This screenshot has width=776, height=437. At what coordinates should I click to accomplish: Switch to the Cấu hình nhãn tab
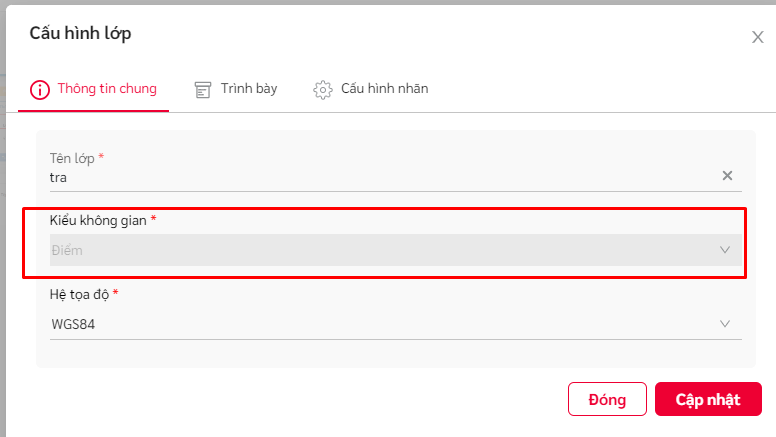coord(371,89)
